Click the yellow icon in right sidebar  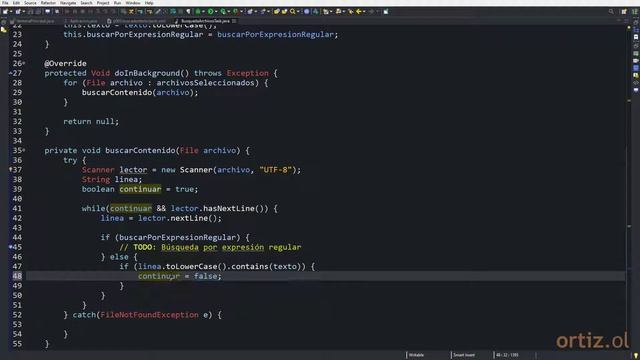636,75
